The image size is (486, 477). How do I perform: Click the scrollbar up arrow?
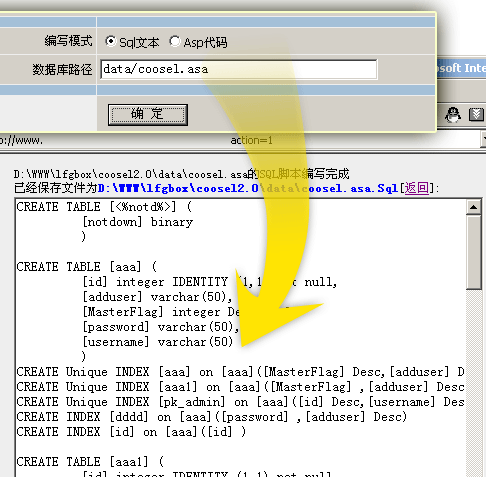tap(473, 207)
